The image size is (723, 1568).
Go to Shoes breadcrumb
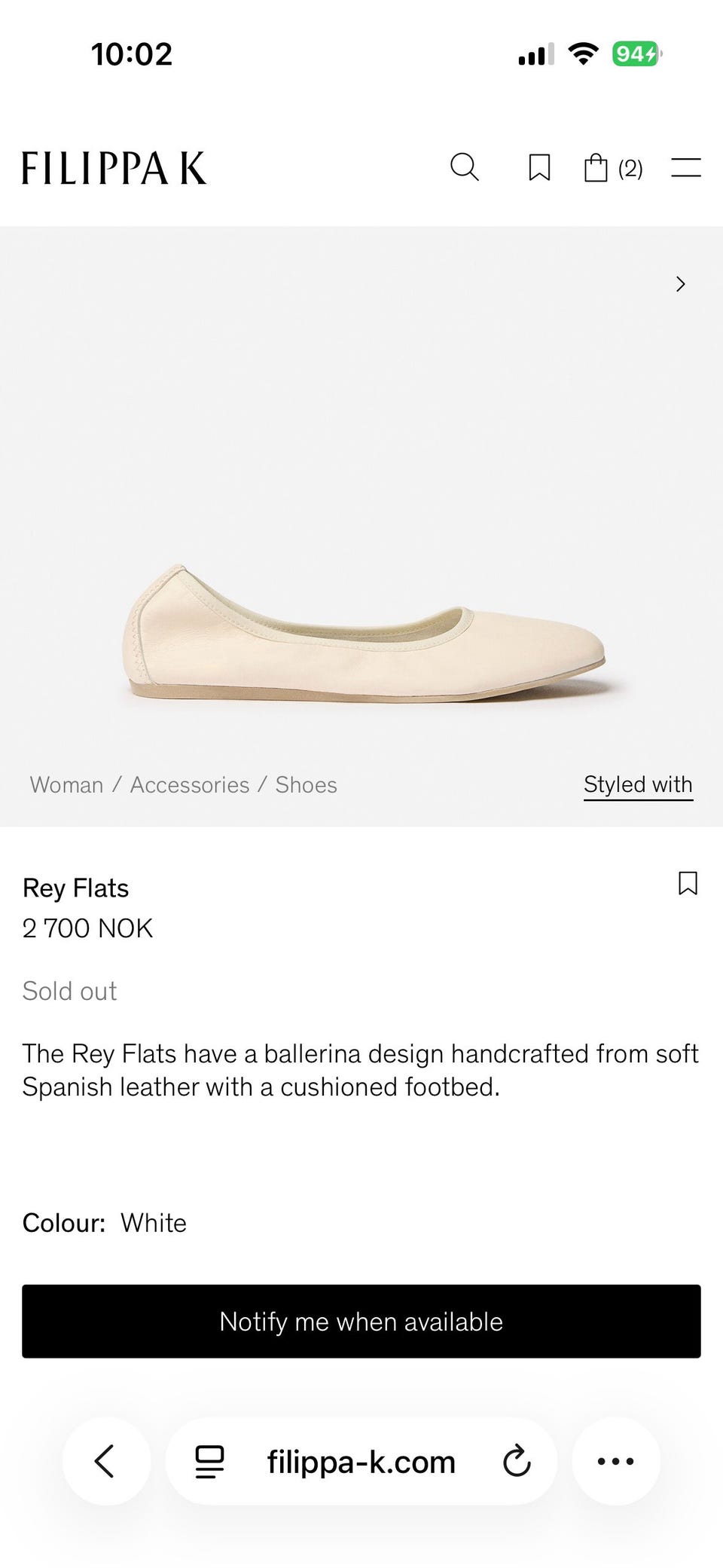[306, 784]
